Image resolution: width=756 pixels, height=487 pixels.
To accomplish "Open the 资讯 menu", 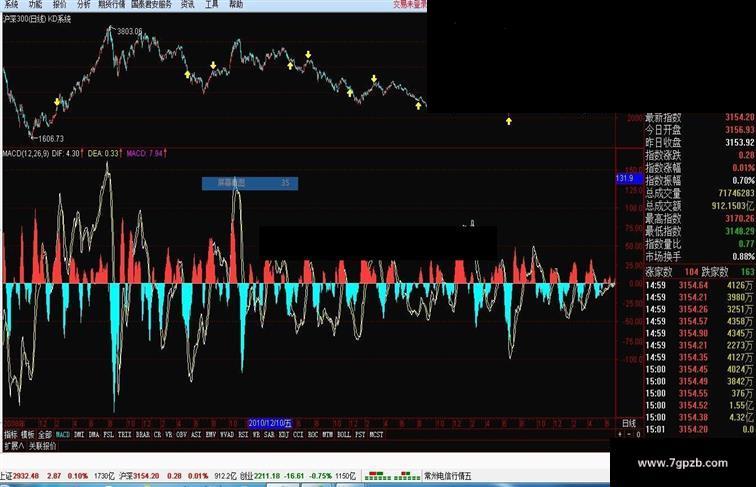I will 187,4.
